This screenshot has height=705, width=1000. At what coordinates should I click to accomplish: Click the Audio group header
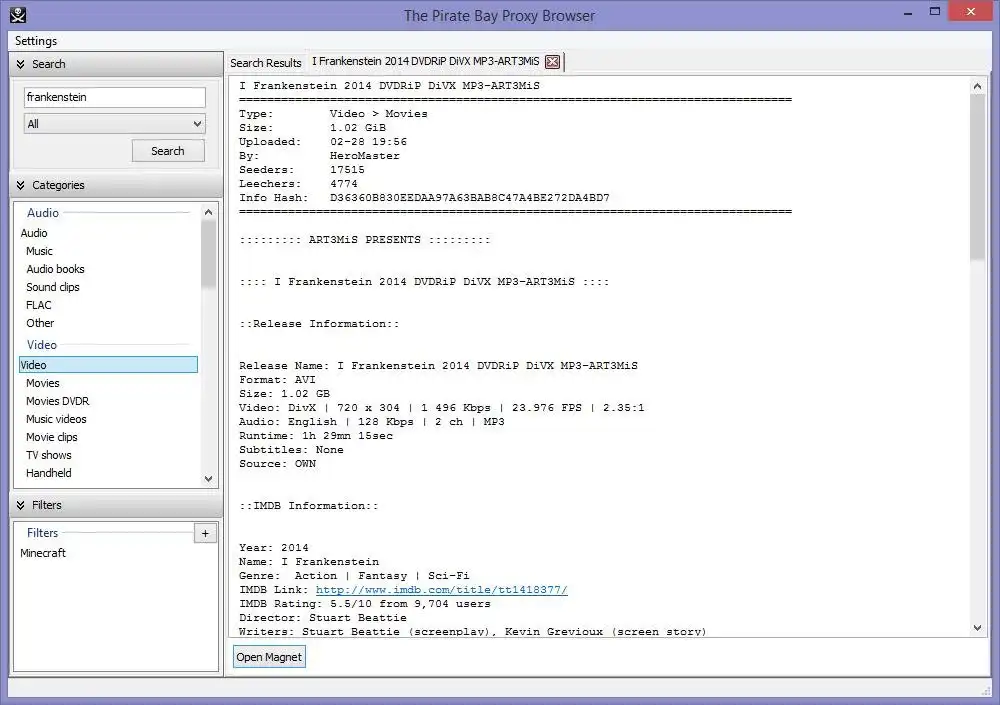point(43,213)
